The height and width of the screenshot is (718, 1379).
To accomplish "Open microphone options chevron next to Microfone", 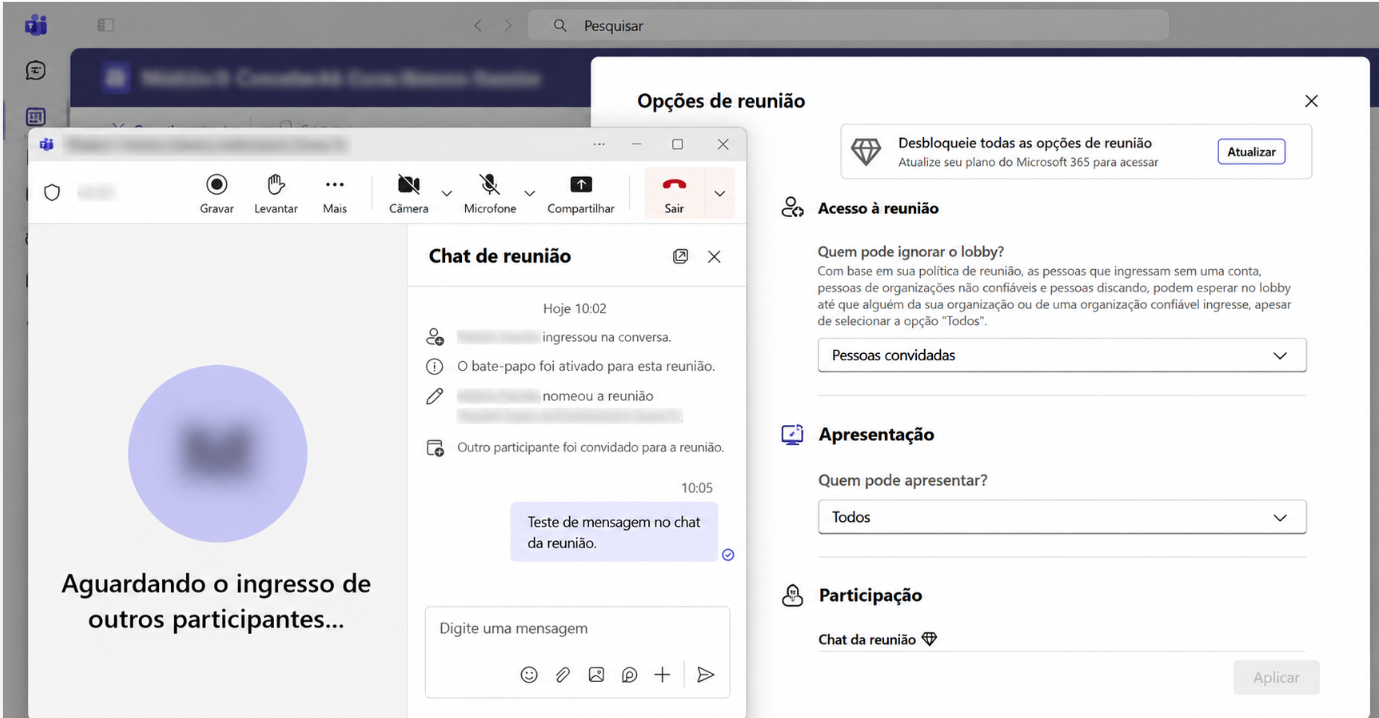I will pyautogui.click(x=530, y=193).
